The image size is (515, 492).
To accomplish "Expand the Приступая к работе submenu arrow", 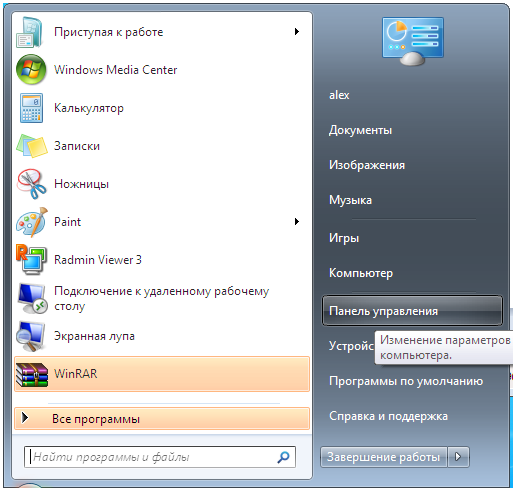I will (x=297, y=32).
